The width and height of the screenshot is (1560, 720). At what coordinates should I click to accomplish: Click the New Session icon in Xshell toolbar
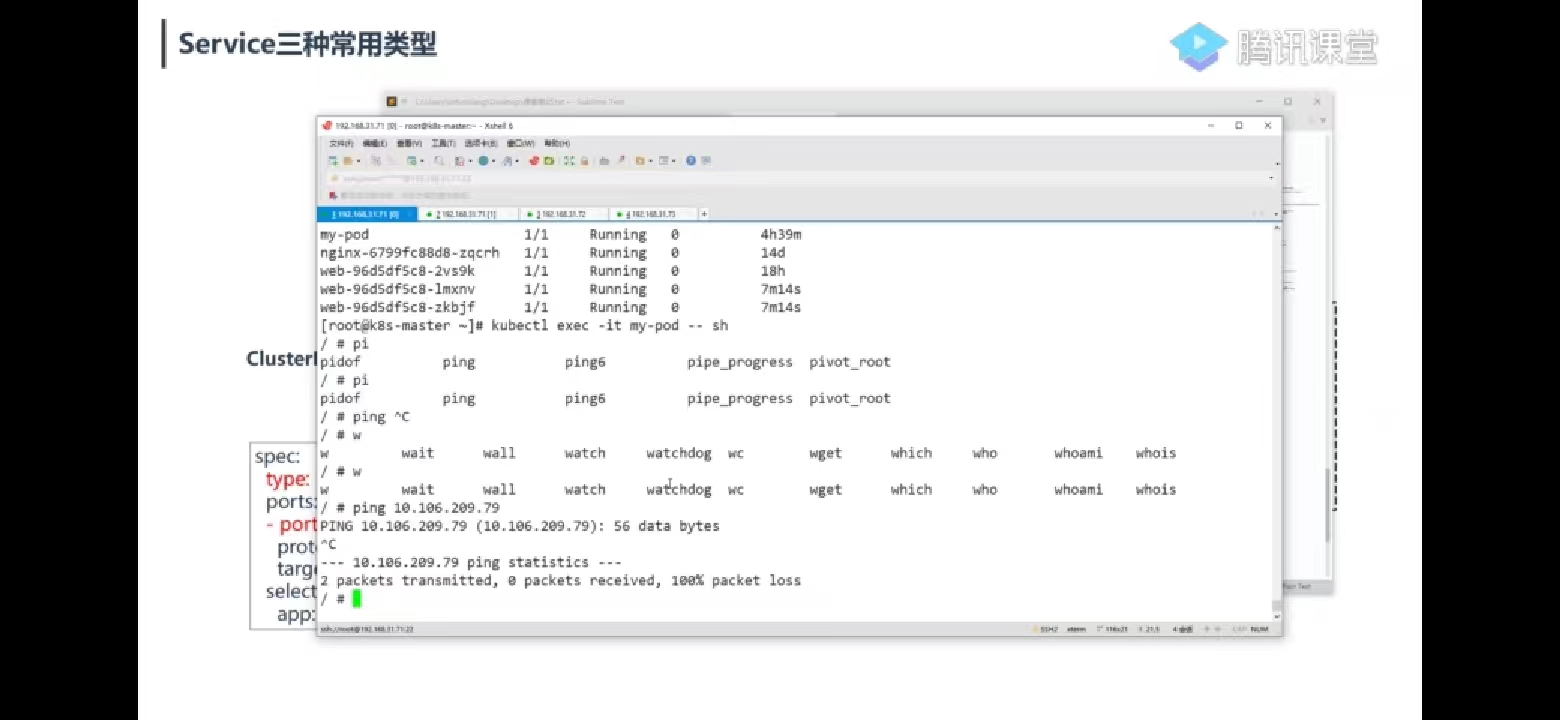[x=333, y=160]
